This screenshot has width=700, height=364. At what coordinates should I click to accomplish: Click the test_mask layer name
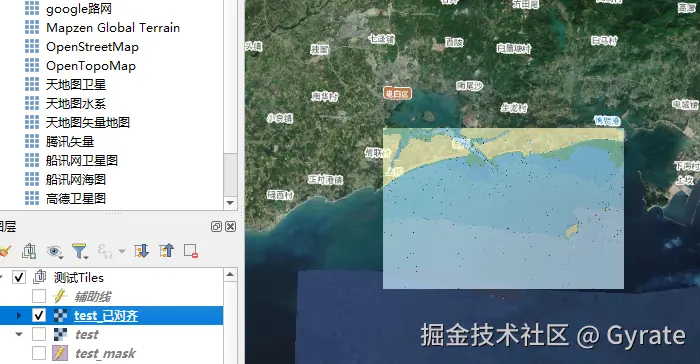tap(105, 353)
